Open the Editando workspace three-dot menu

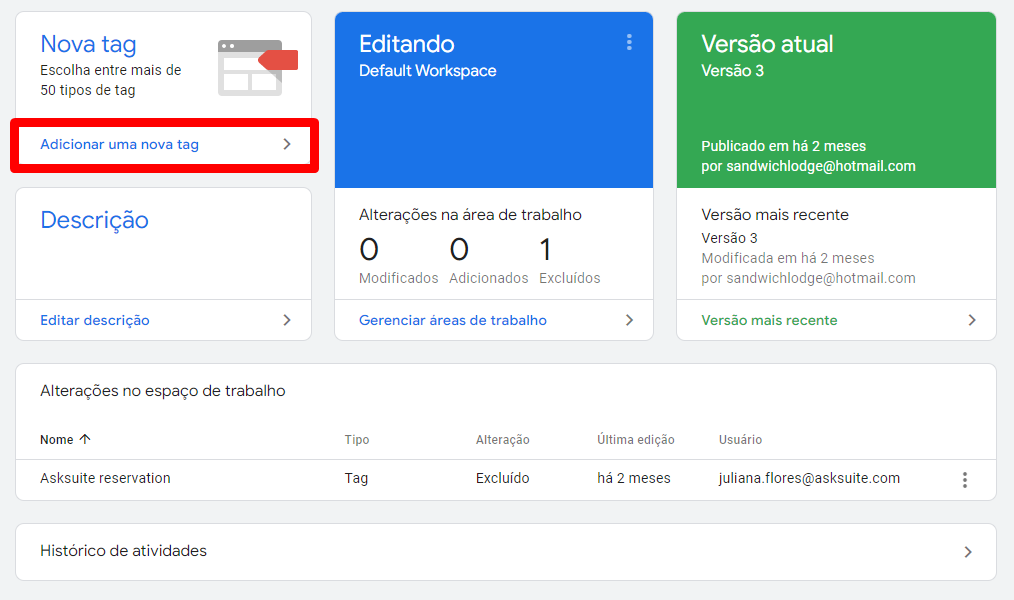point(629,43)
